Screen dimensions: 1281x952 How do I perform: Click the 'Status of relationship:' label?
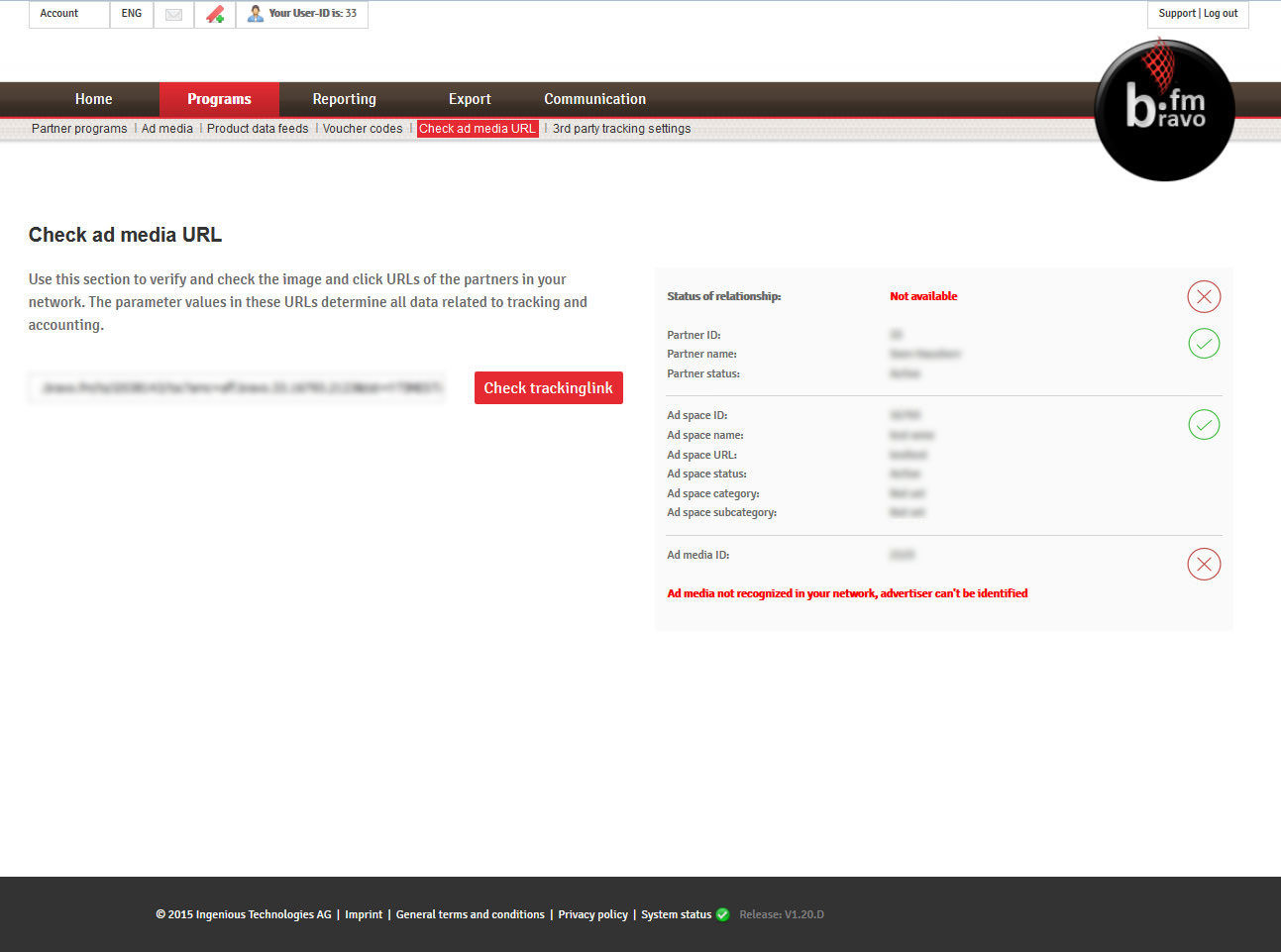[724, 296]
